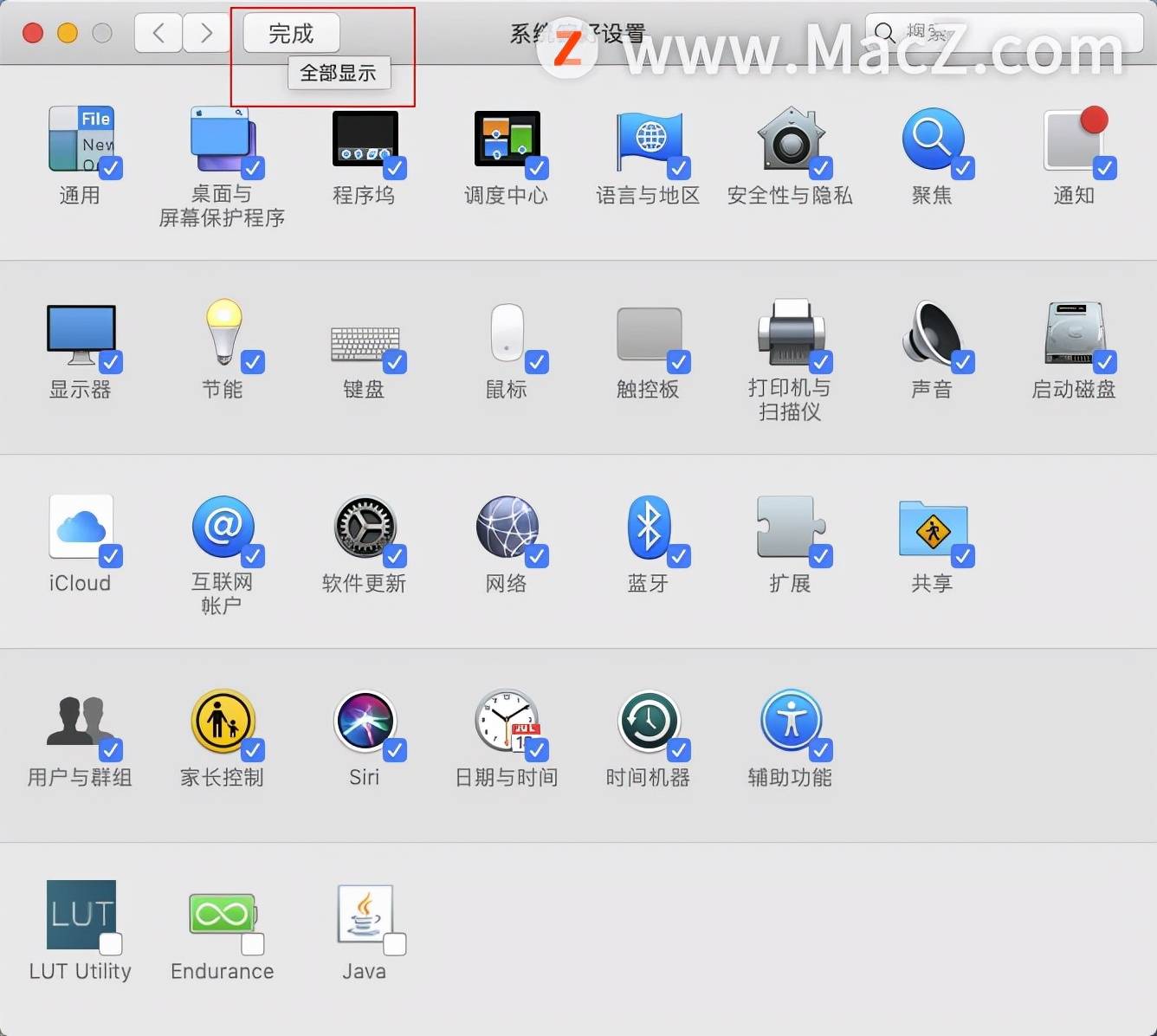The width and height of the screenshot is (1157, 1036).
Task: Enable the Endurance checkbox
Action: tap(253, 943)
